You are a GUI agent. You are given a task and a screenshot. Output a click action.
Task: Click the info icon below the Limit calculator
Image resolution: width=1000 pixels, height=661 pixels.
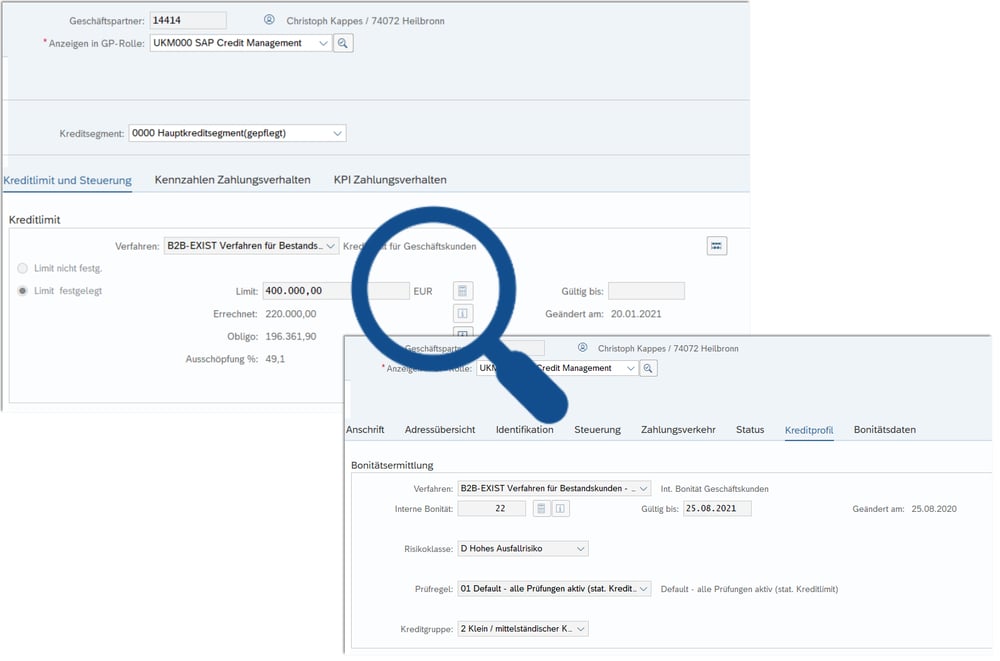pyautogui.click(x=462, y=313)
